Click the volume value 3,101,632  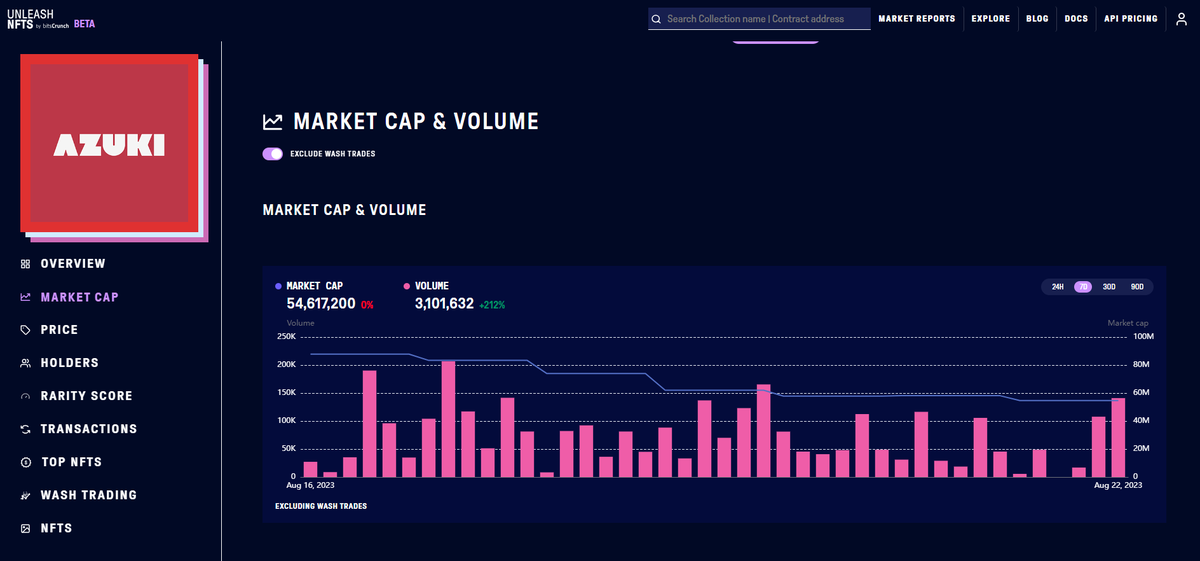point(444,304)
